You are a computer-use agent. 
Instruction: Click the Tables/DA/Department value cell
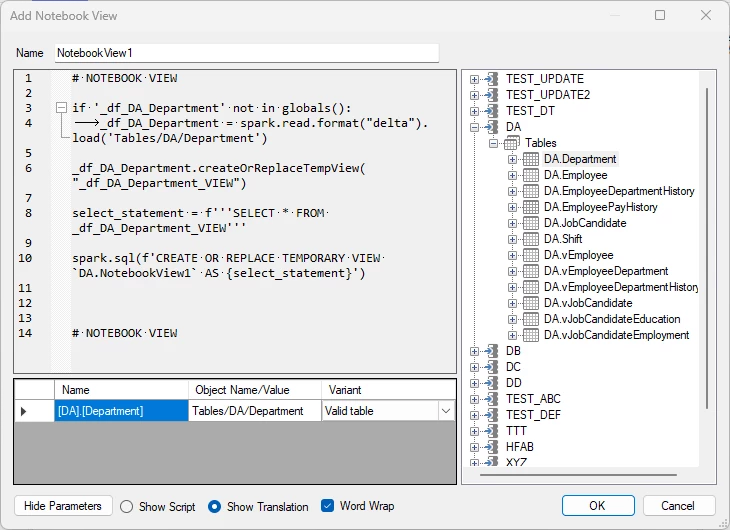[x=255, y=411]
